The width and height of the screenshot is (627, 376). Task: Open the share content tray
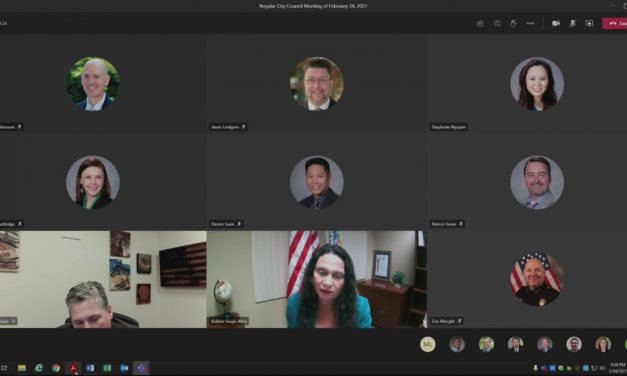(x=589, y=24)
